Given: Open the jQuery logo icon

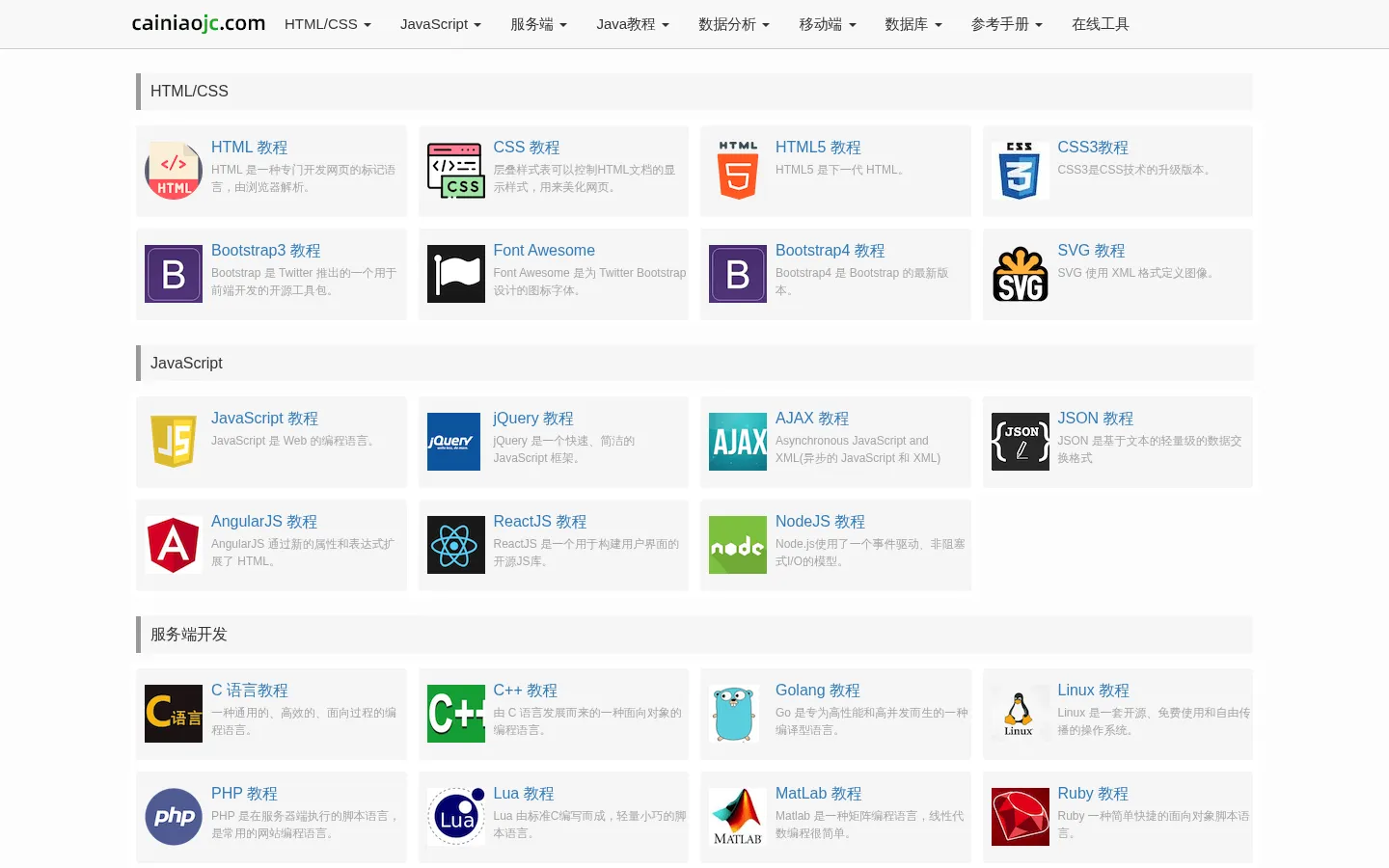Looking at the screenshot, I should [453, 442].
